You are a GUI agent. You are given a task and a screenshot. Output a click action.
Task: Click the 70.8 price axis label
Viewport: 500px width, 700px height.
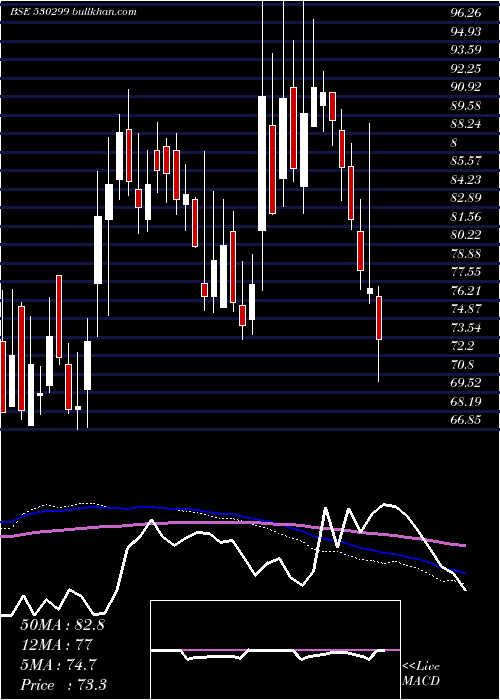(x=462, y=365)
